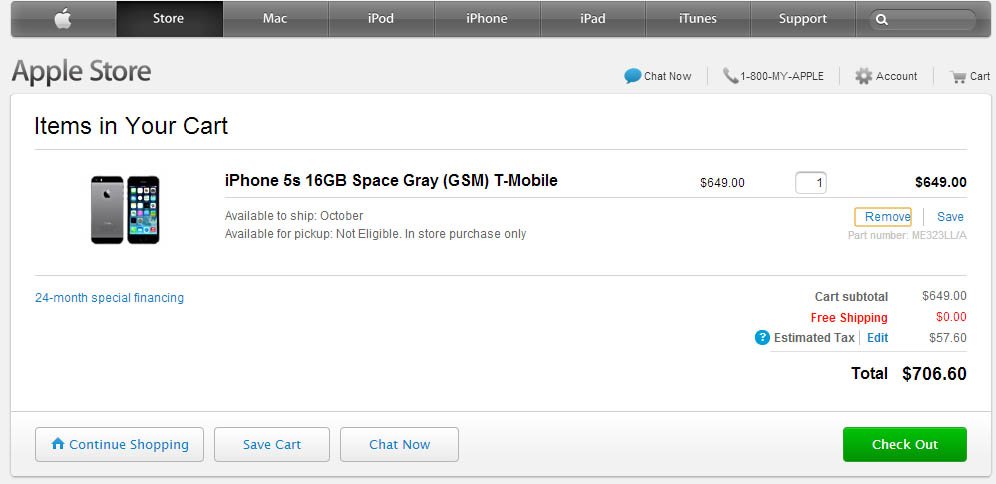Click the phone icon beside 1-800-MY-APPLE
Image resolution: width=996 pixels, height=484 pixels.
tap(730, 76)
